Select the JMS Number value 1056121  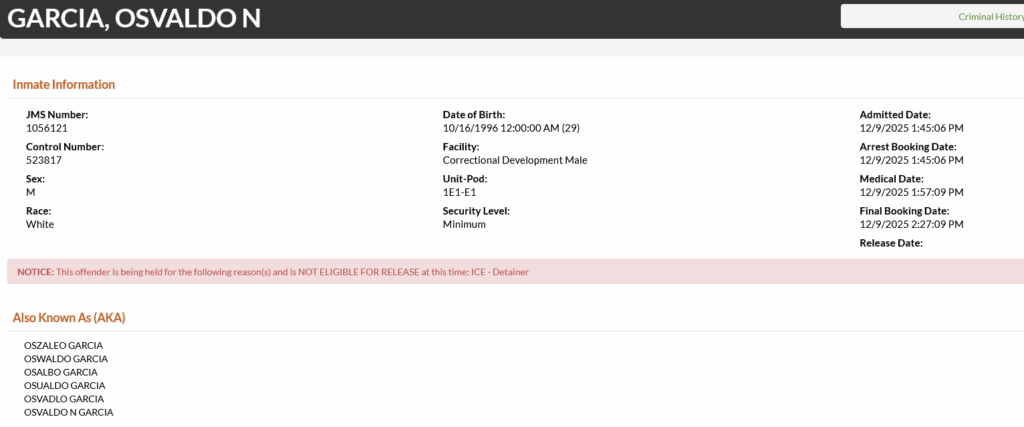[47, 128]
